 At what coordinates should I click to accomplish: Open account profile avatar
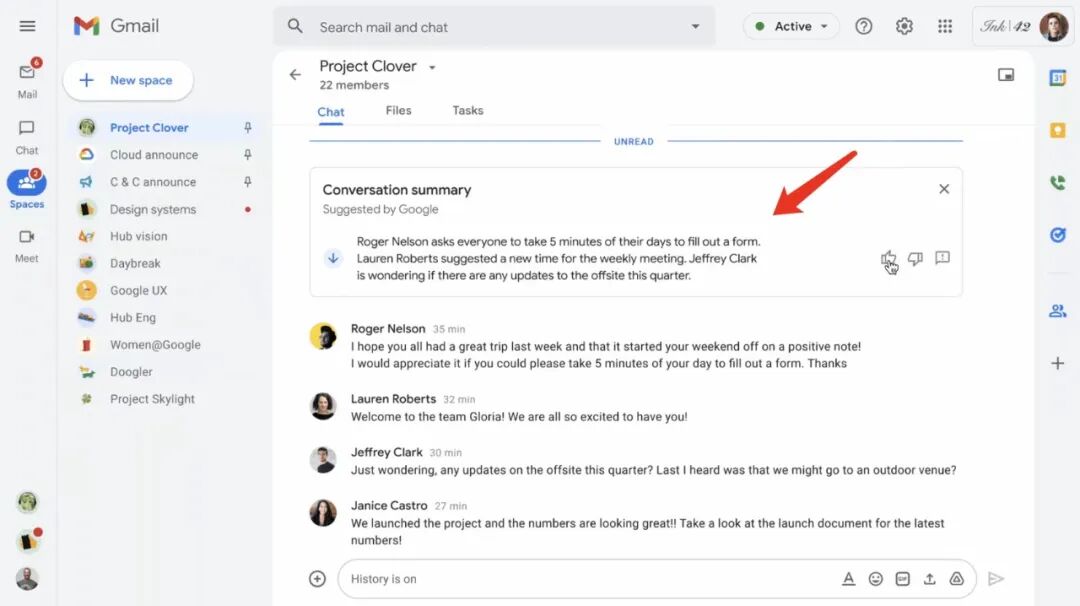(x=1053, y=27)
